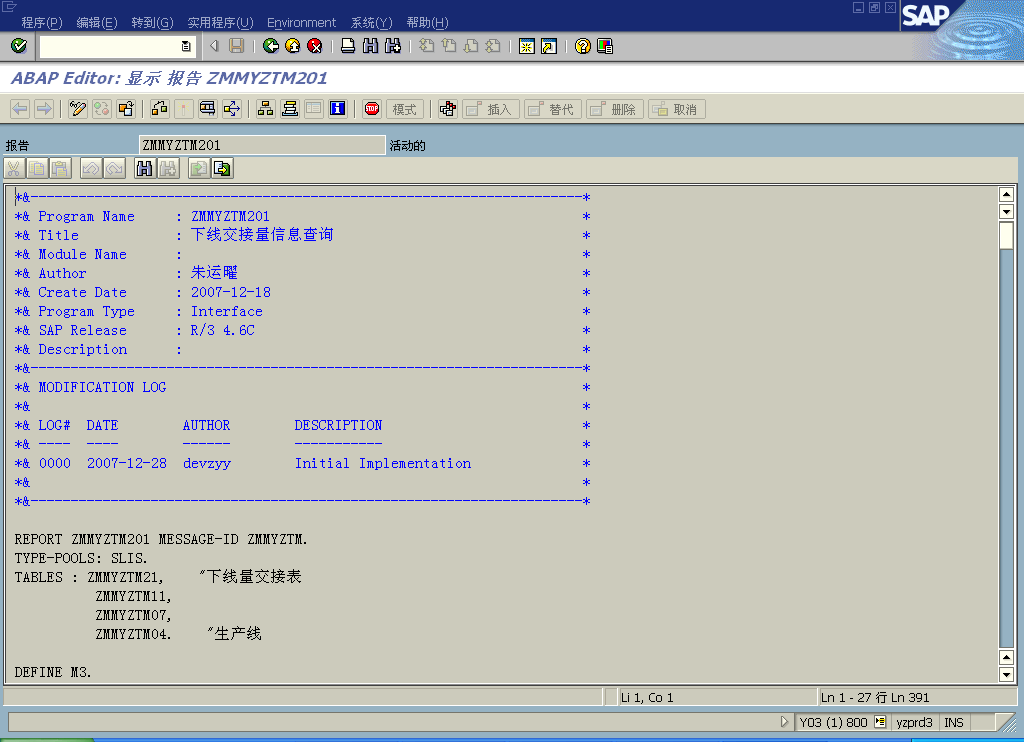
Task: Click the 插入 (Insert) button
Action: click(x=491, y=109)
